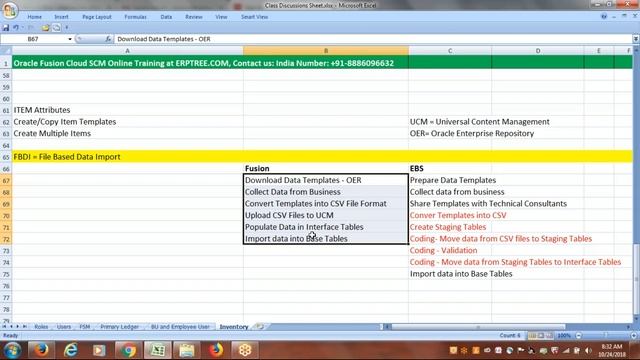Select column C header
This screenshot has height=360, width=640.
pos(450,51)
